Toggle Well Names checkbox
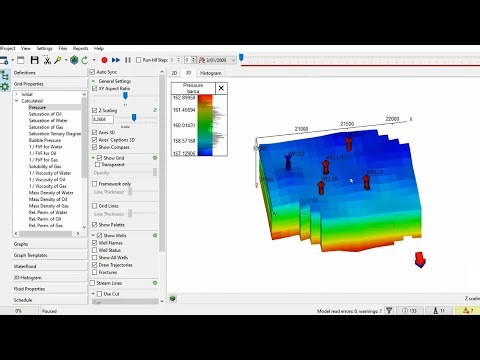480x360 pixels. pyautogui.click(x=94, y=243)
